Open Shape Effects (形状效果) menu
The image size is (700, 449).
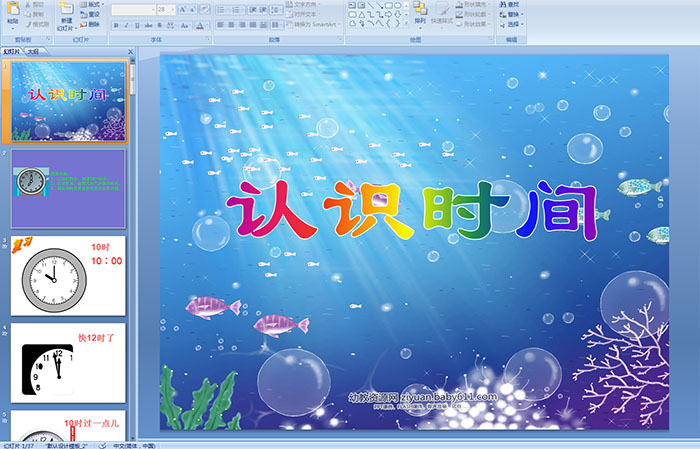pos(473,24)
